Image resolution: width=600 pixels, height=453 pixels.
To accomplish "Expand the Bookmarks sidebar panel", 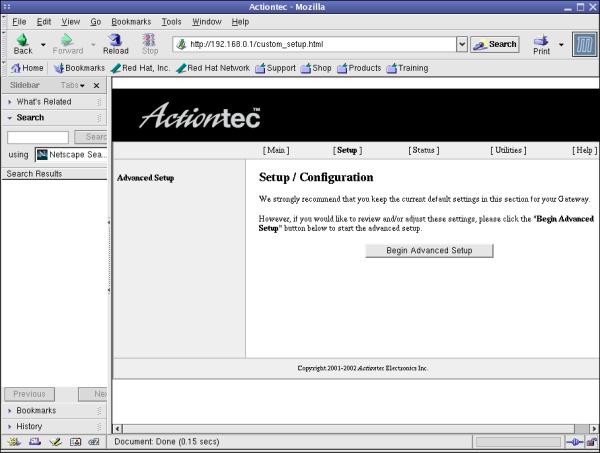I will (x=54, y=411).
